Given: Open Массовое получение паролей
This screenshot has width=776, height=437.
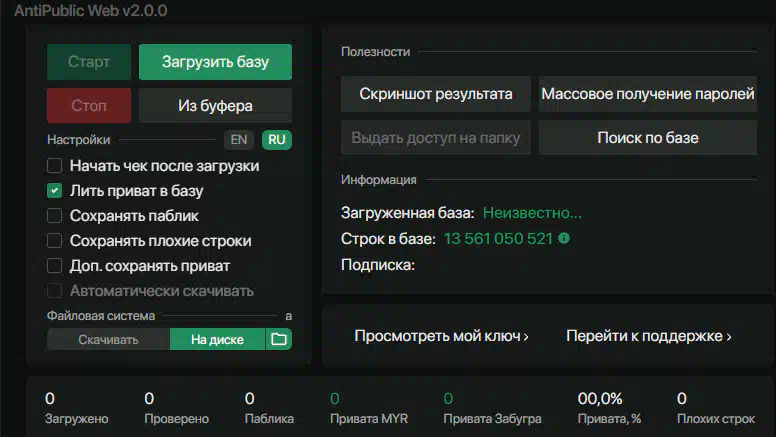Looking at the screenshot, I should (648, 94).
